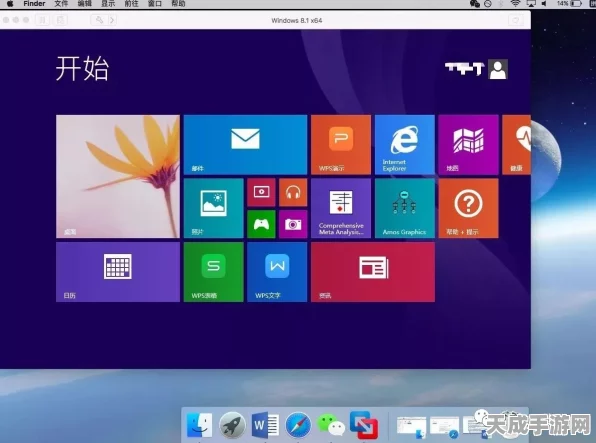Click the VM toolbar forward arrow button
Screen dimensions: 596x443
[112, 20]
